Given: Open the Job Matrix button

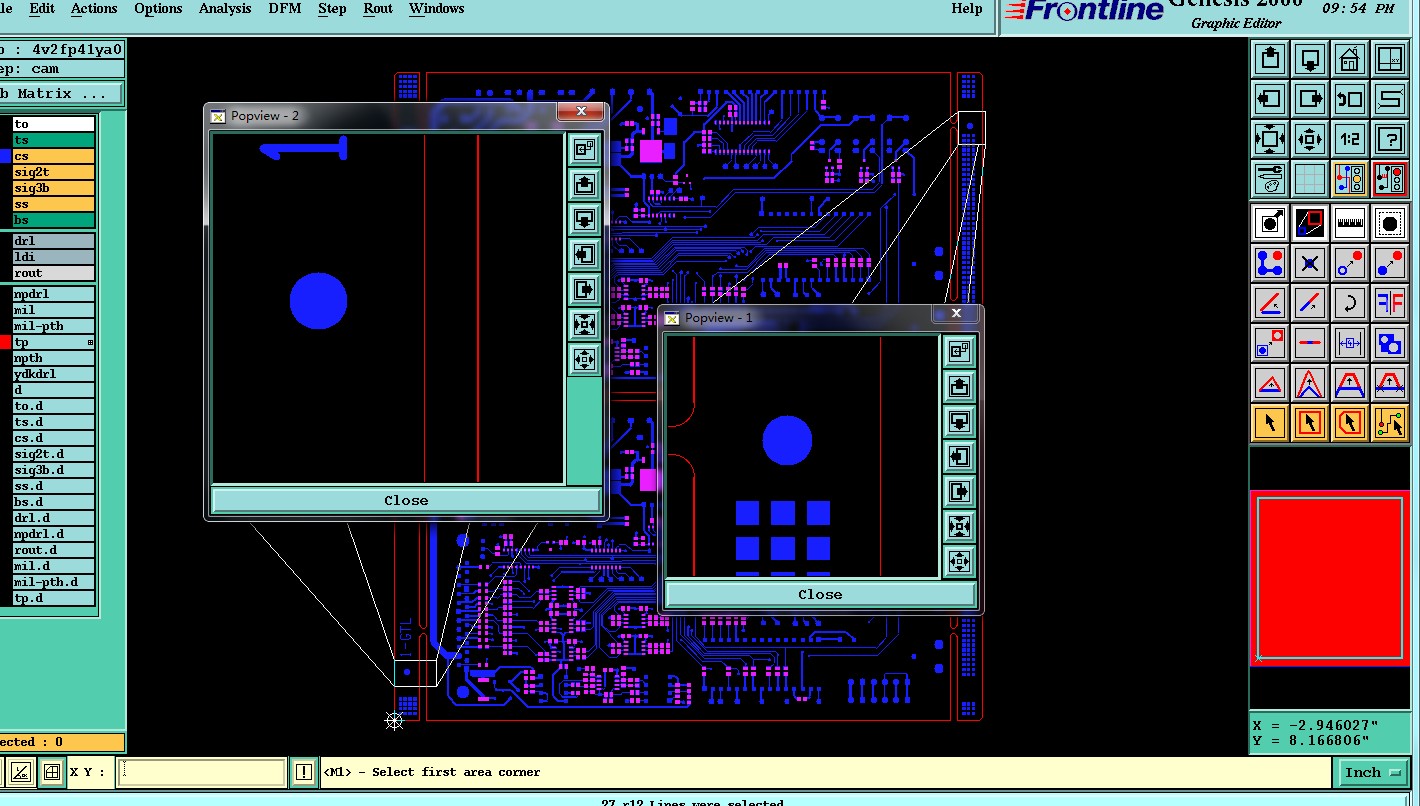Looking at the screenshot, I should click(x=60, y=94).
